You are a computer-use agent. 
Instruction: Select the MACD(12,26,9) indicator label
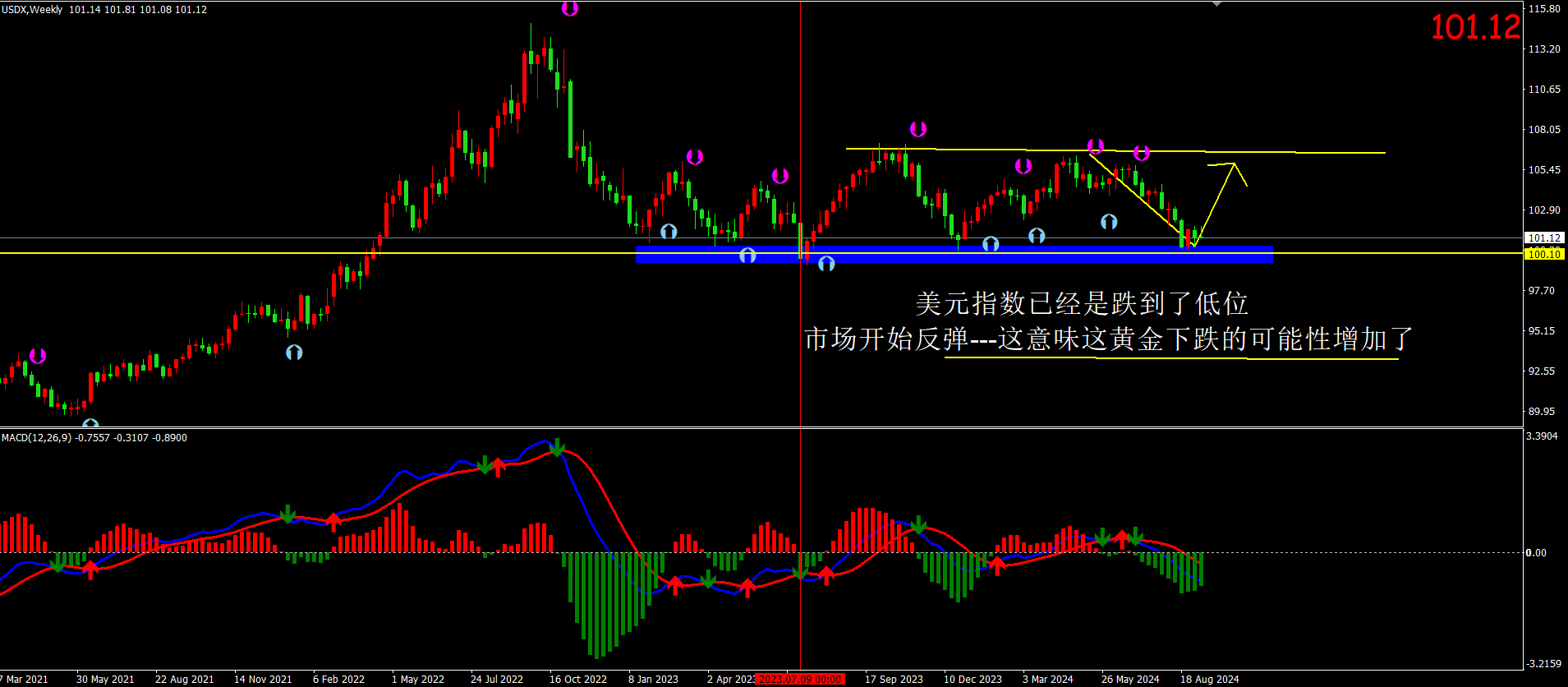point(37,438)
